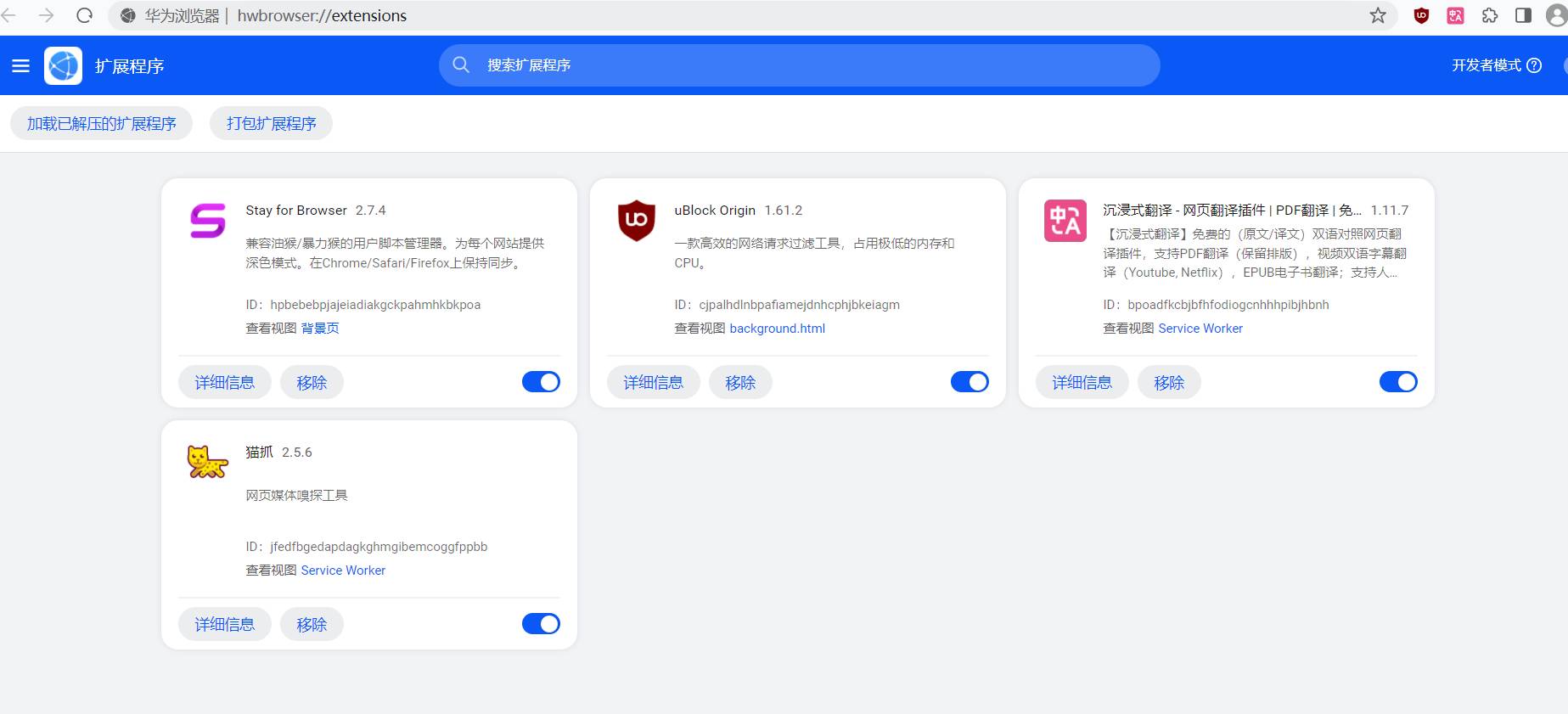Click the search magnifier icon

point(461,65)
